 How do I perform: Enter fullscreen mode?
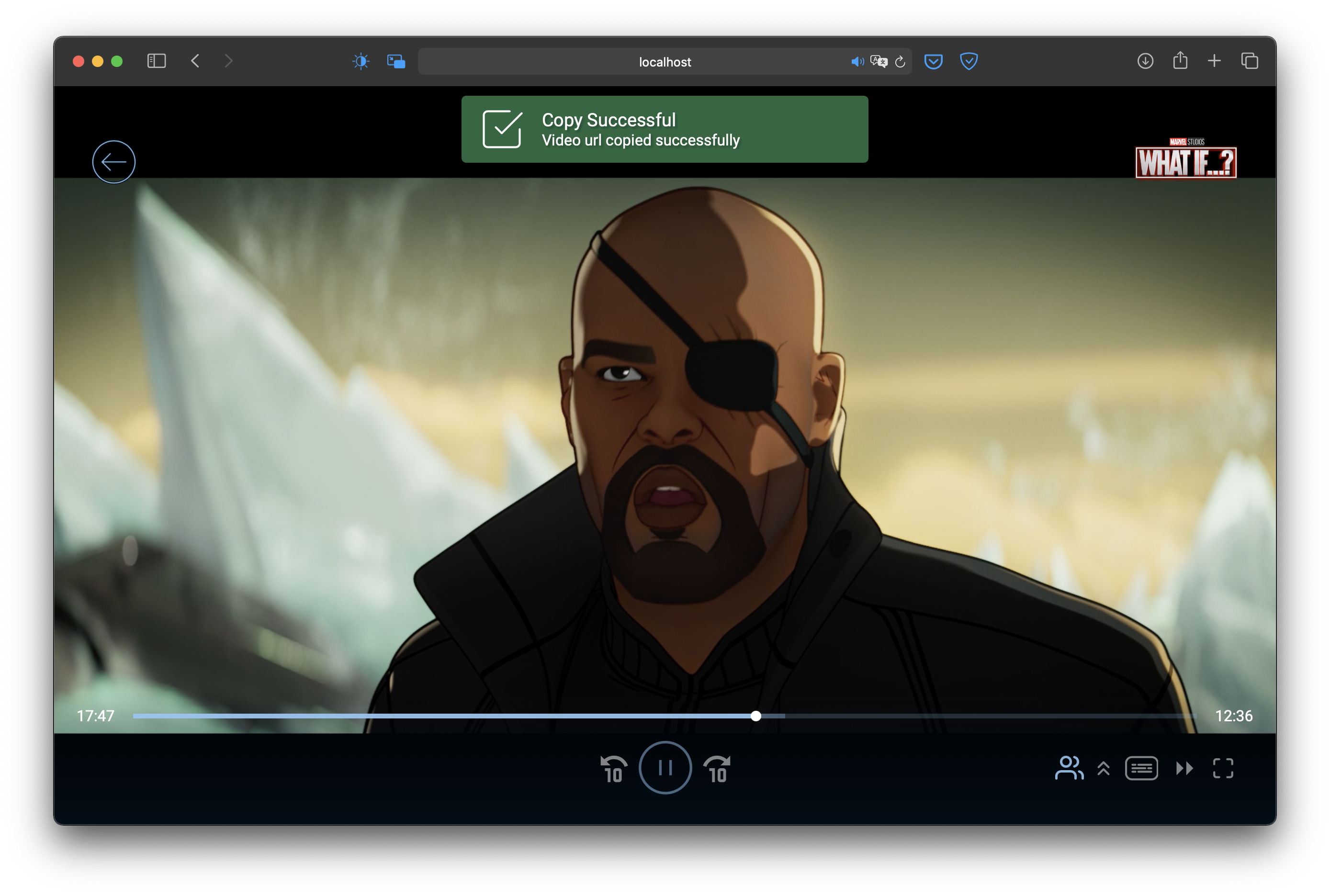(x=1223, y=768)
